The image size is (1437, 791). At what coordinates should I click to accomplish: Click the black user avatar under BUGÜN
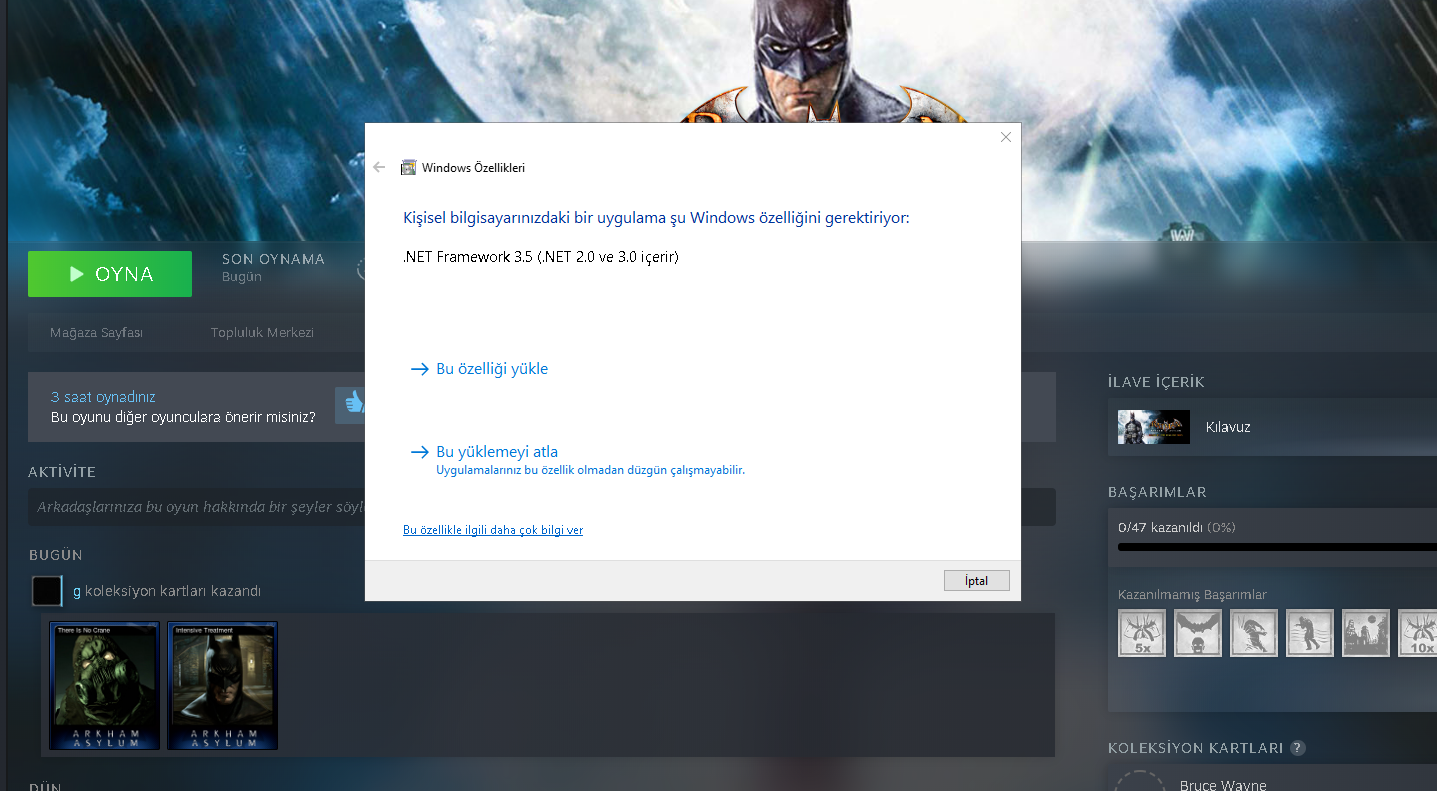pyautogui.click(x=47, y=591)
